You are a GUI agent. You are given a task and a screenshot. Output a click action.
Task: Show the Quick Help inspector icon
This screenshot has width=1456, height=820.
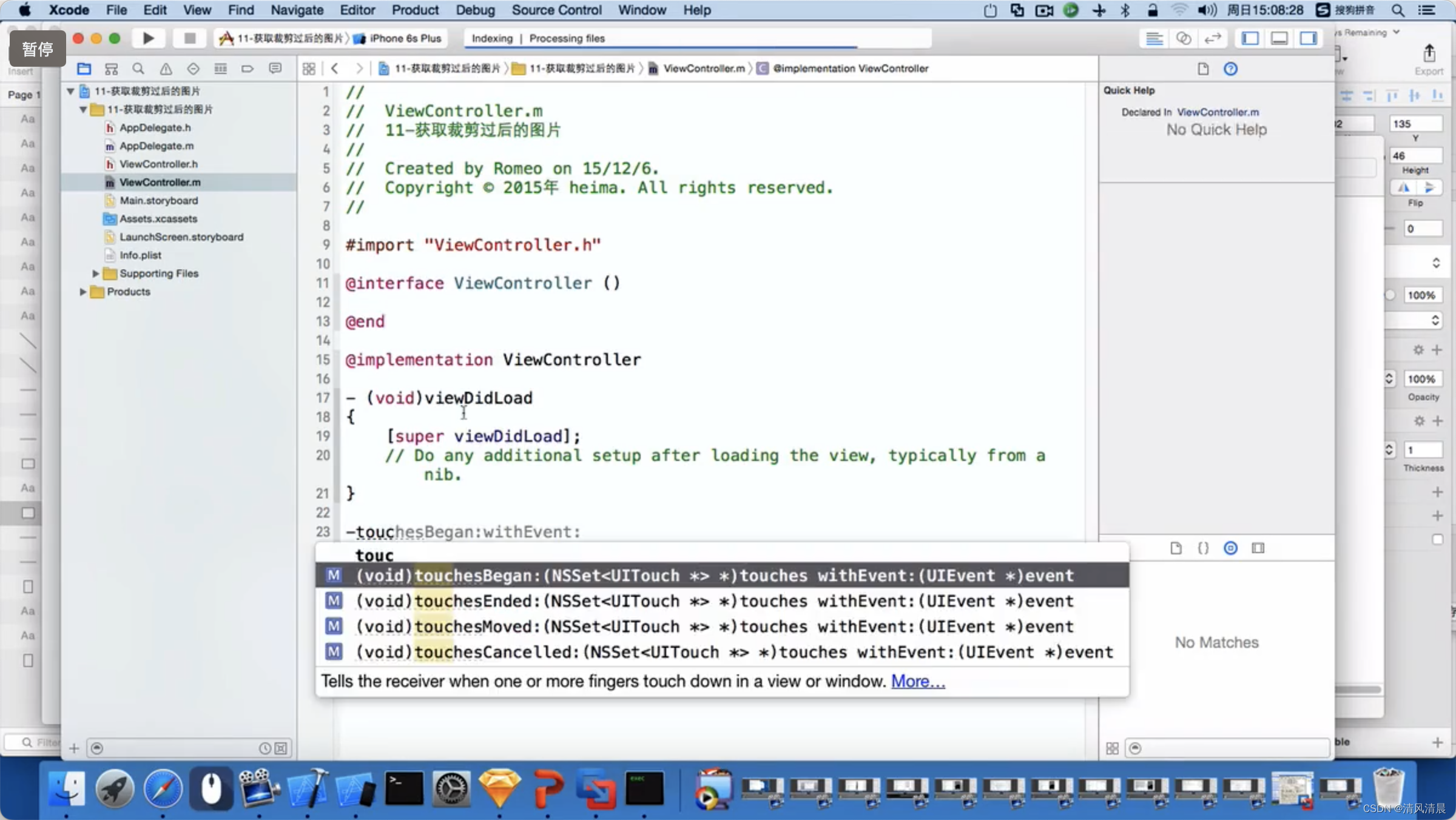pyautogui.click(x=1230, y=69)
